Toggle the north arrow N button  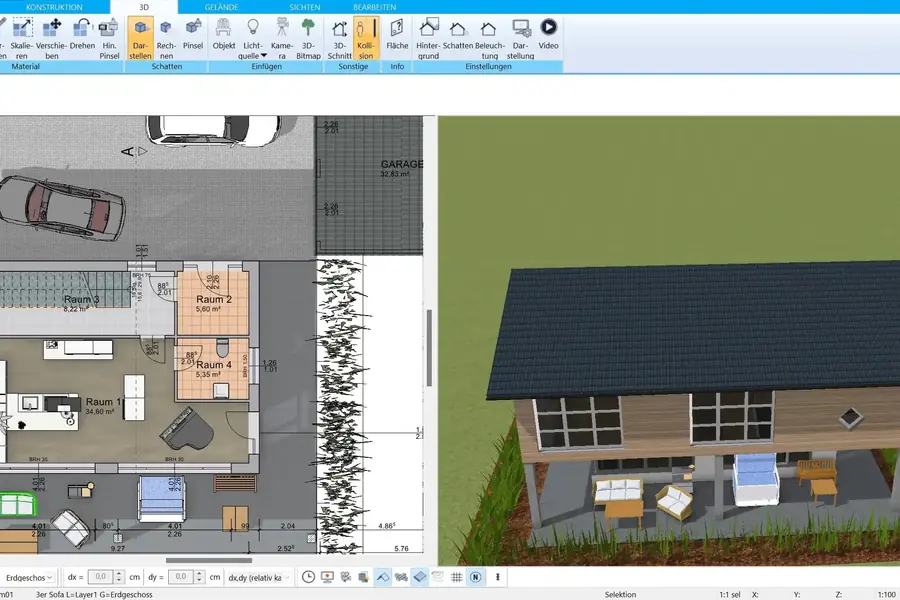point(476,577)
